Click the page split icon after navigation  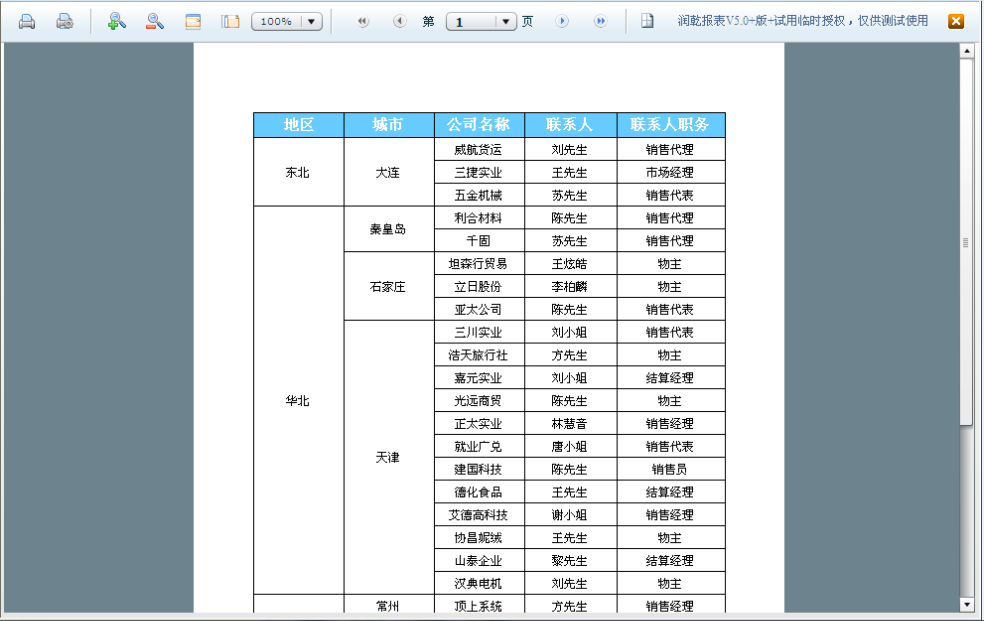coord(647,21)
